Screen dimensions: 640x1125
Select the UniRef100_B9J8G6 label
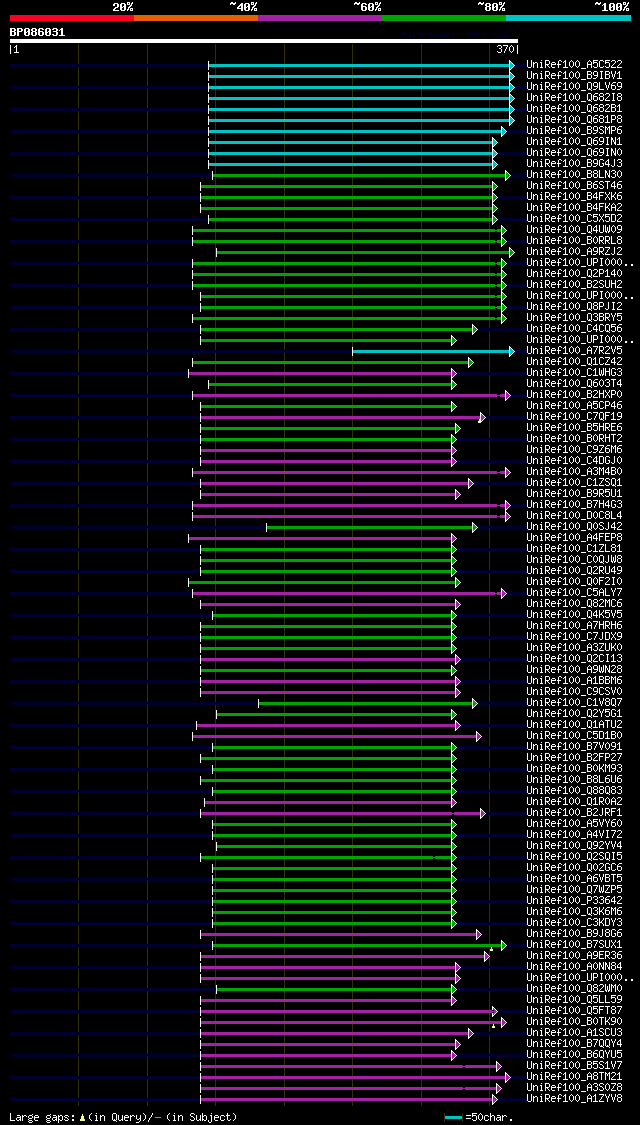coord(574,933)
